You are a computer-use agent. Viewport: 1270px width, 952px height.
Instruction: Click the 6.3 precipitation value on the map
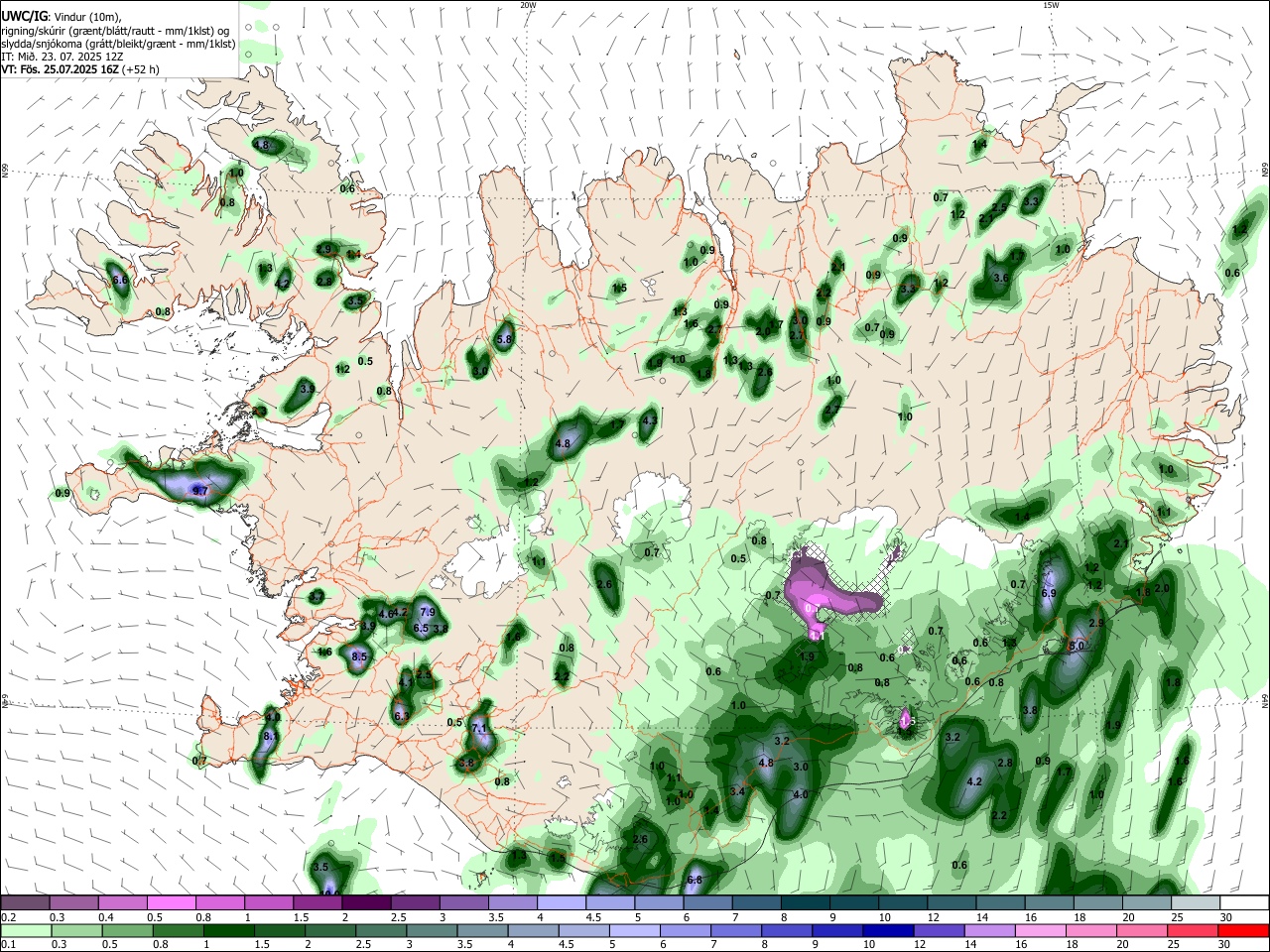click(402, 715)
